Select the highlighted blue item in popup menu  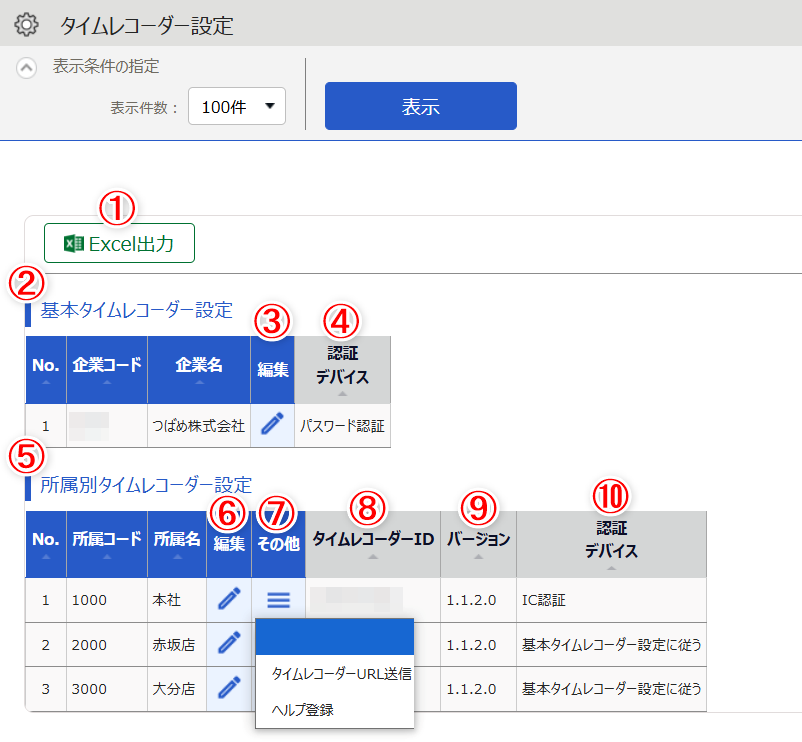coord(335,637)
